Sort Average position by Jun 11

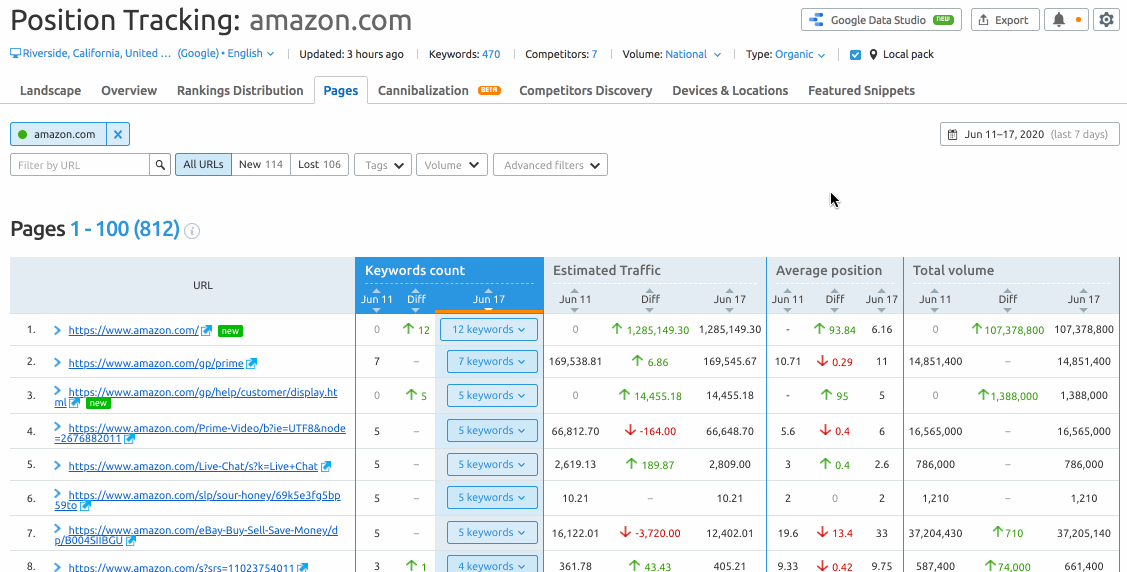pos(787,299)
